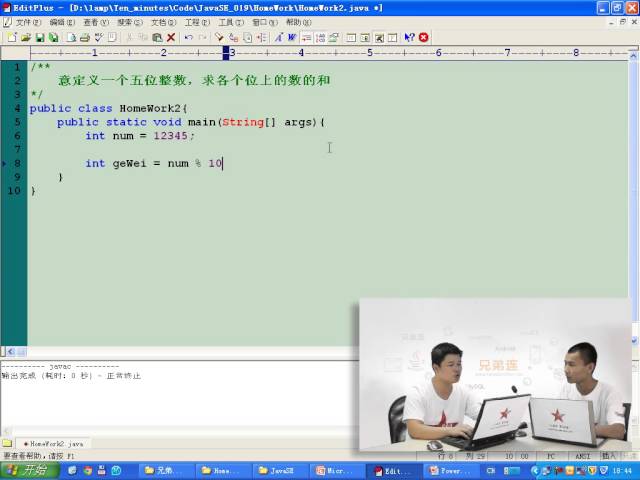Click the instructors' webcam video overlay

(495, 375)
